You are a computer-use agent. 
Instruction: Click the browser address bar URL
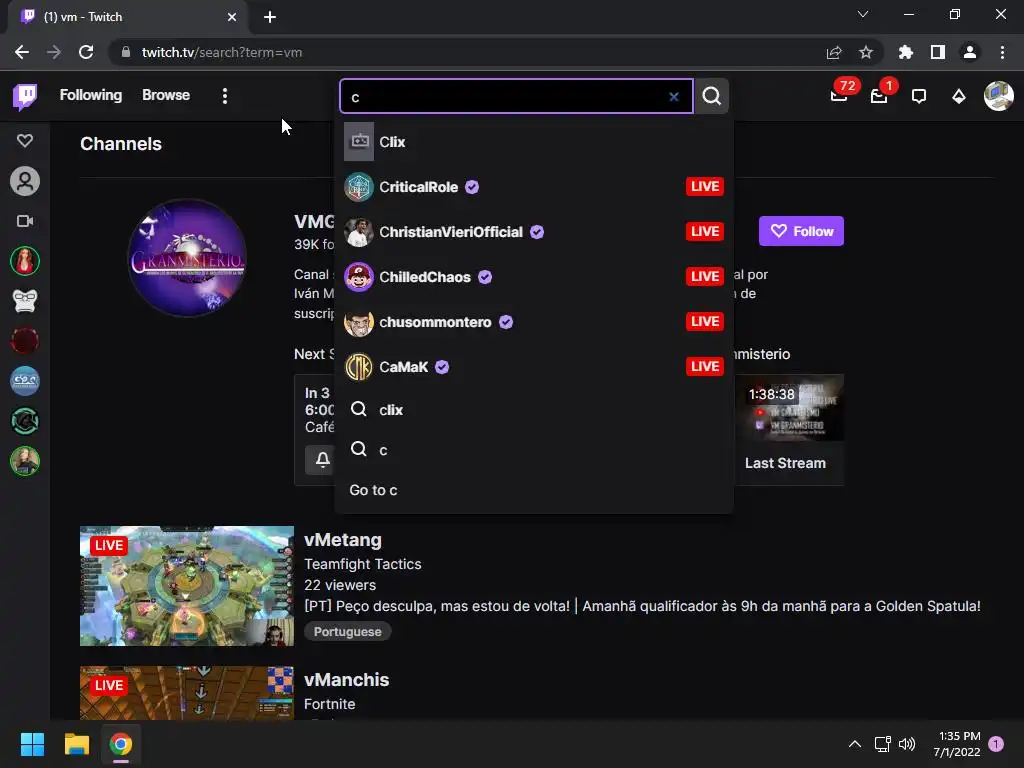pos(221,52)
